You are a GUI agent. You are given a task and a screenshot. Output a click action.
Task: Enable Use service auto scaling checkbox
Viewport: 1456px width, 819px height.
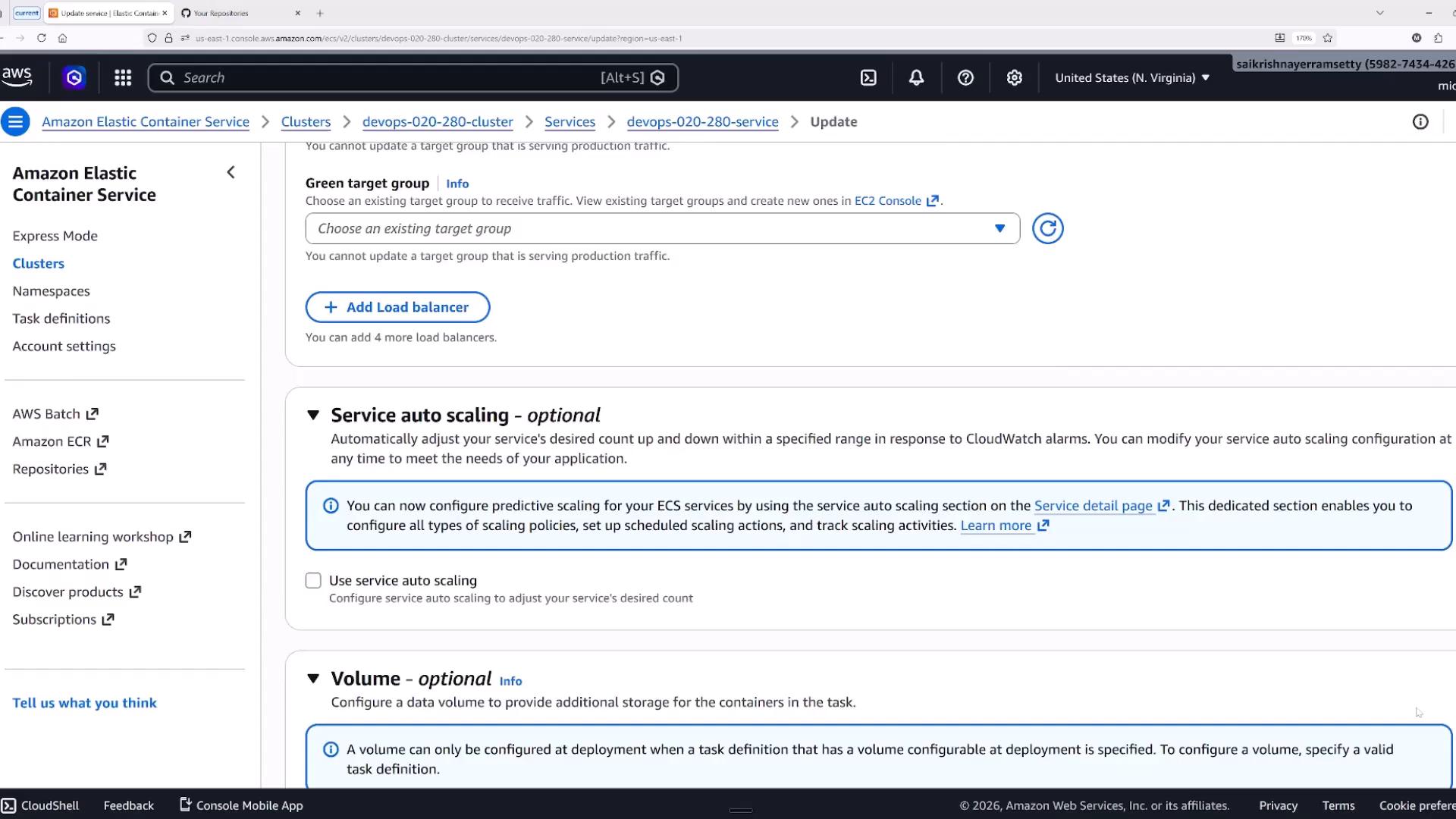[313, 581]
